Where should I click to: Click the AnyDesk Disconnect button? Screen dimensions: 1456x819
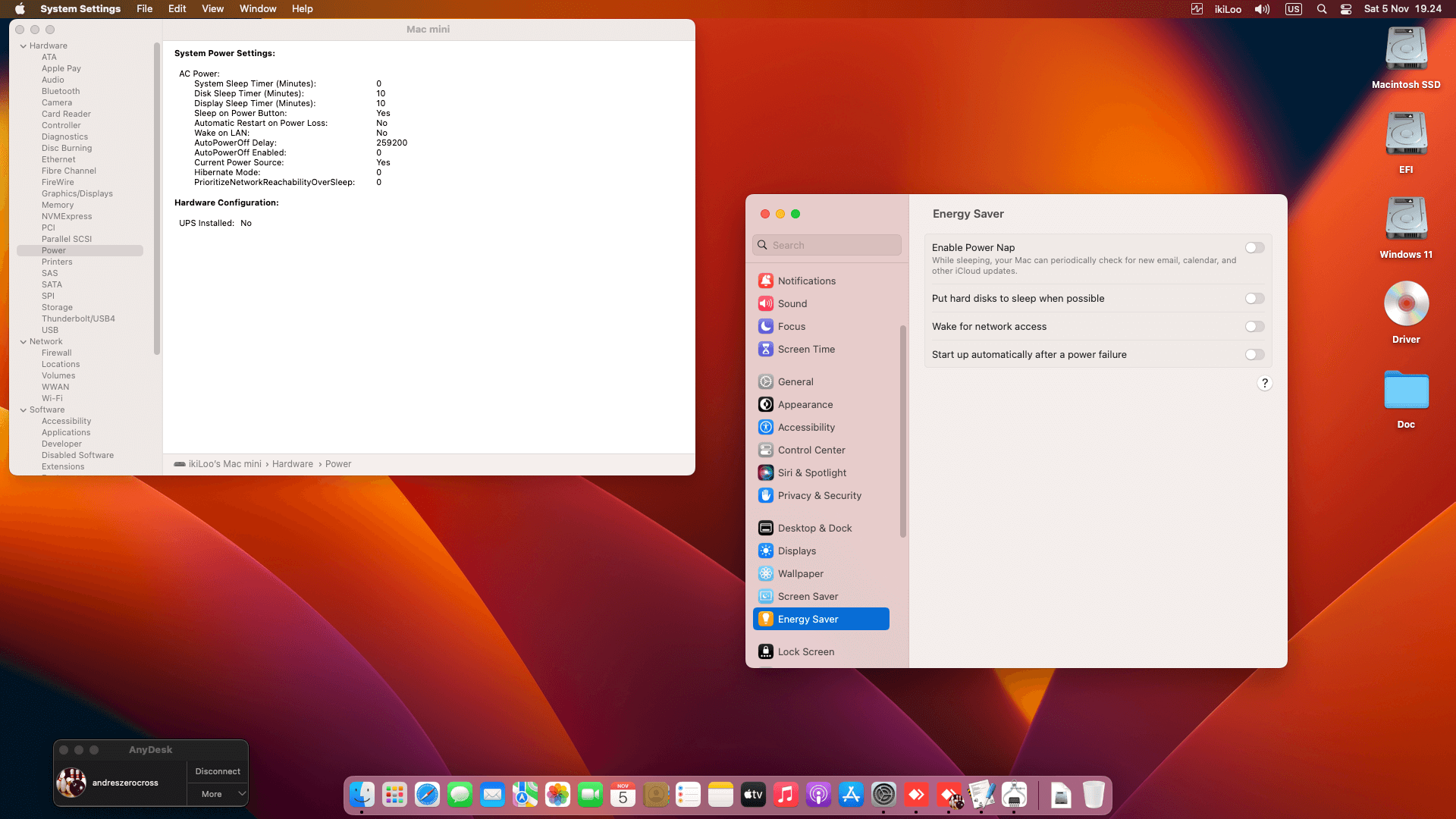point(218,771)
